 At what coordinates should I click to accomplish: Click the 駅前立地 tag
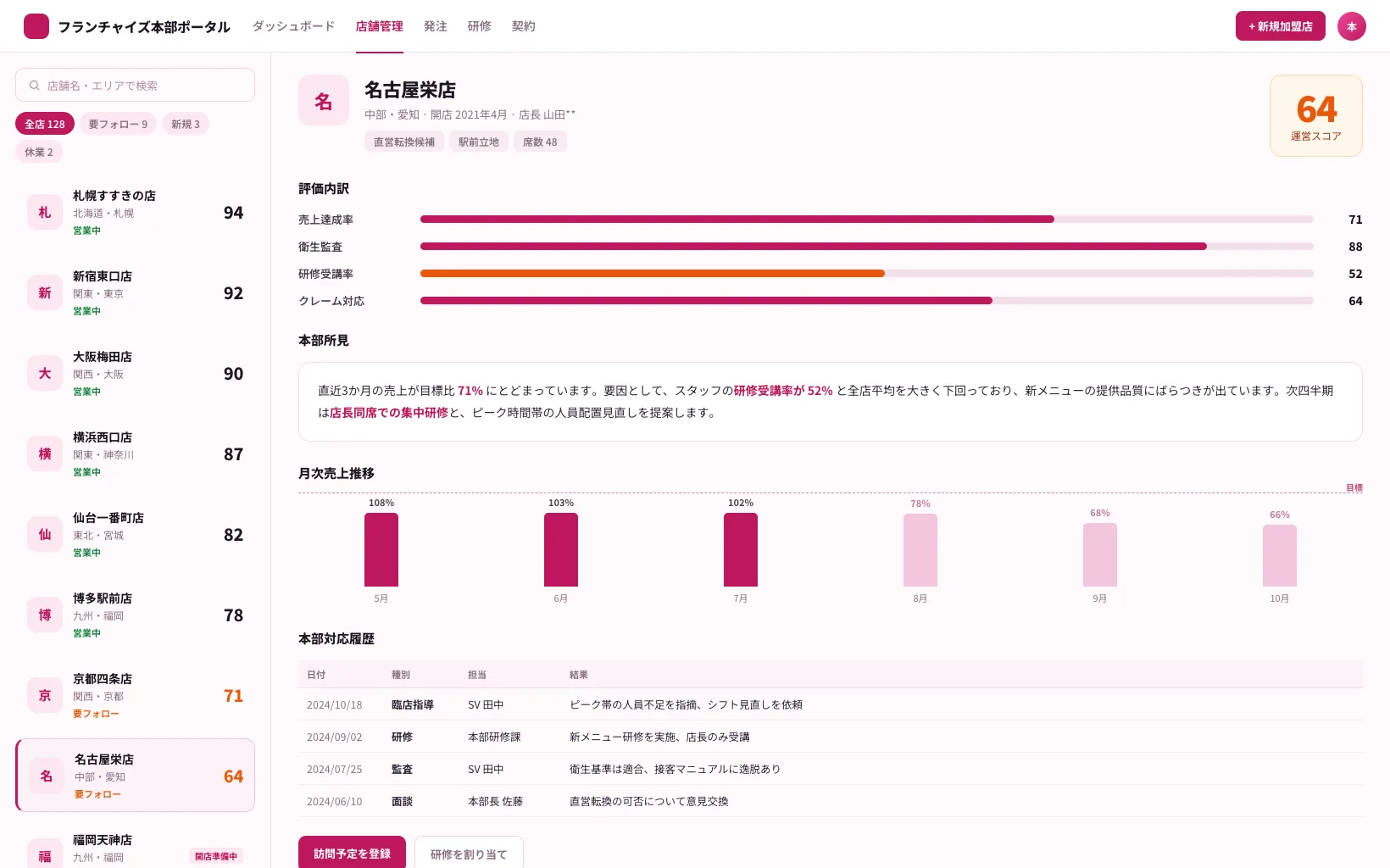479,142
